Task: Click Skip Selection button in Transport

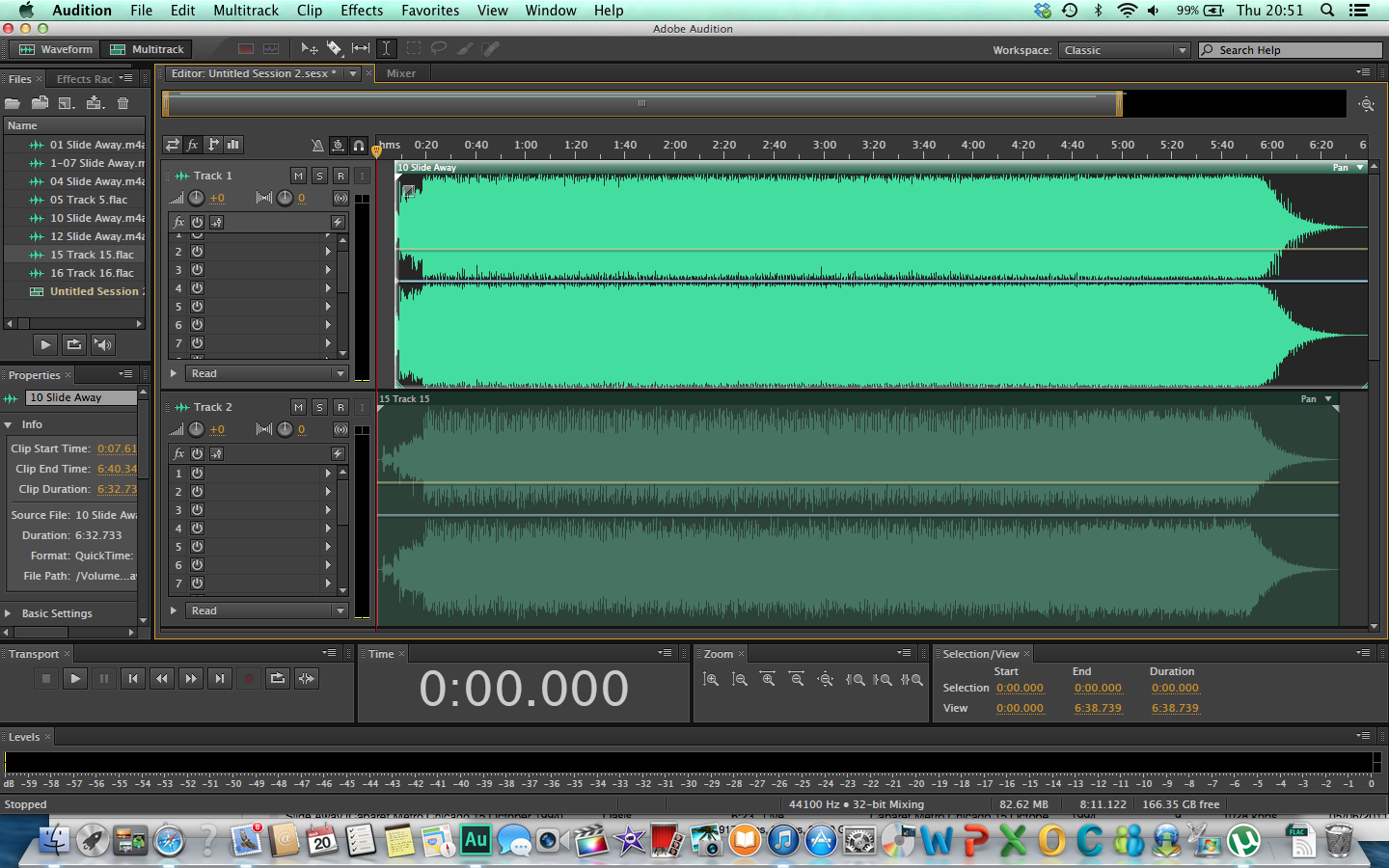Action: click(x=307, y=679)
